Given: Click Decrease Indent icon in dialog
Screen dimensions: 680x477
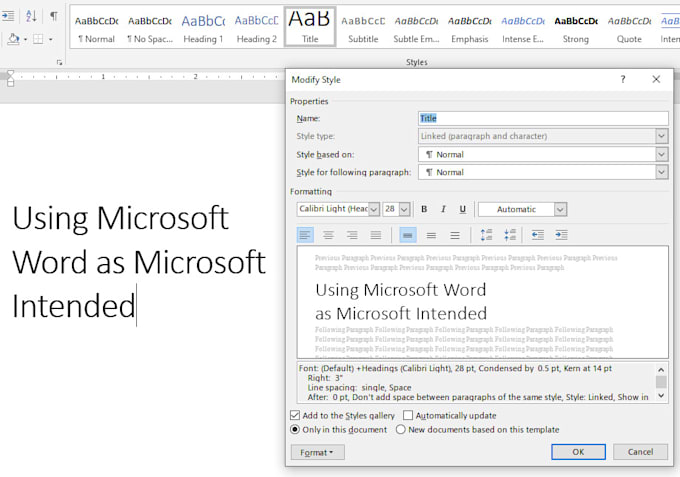Looking at the screenshot, I should tap(538, 235).
